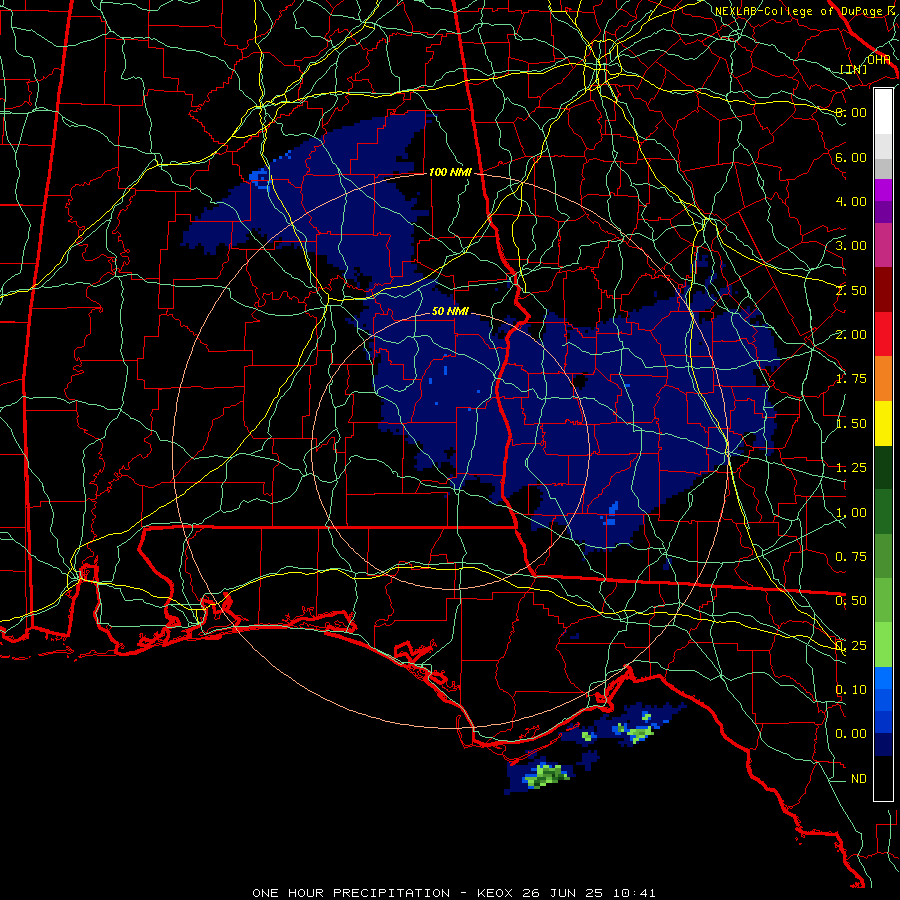Select the bright magenta legend swatch
Image resolution: width=900 pixels, height=900 pixels.
click(x=883, y=190)
